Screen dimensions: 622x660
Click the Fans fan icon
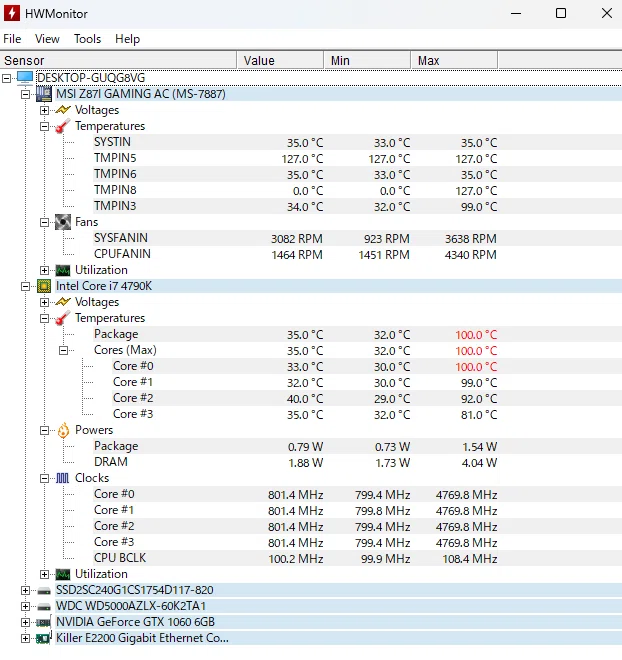tap(63, 222)
